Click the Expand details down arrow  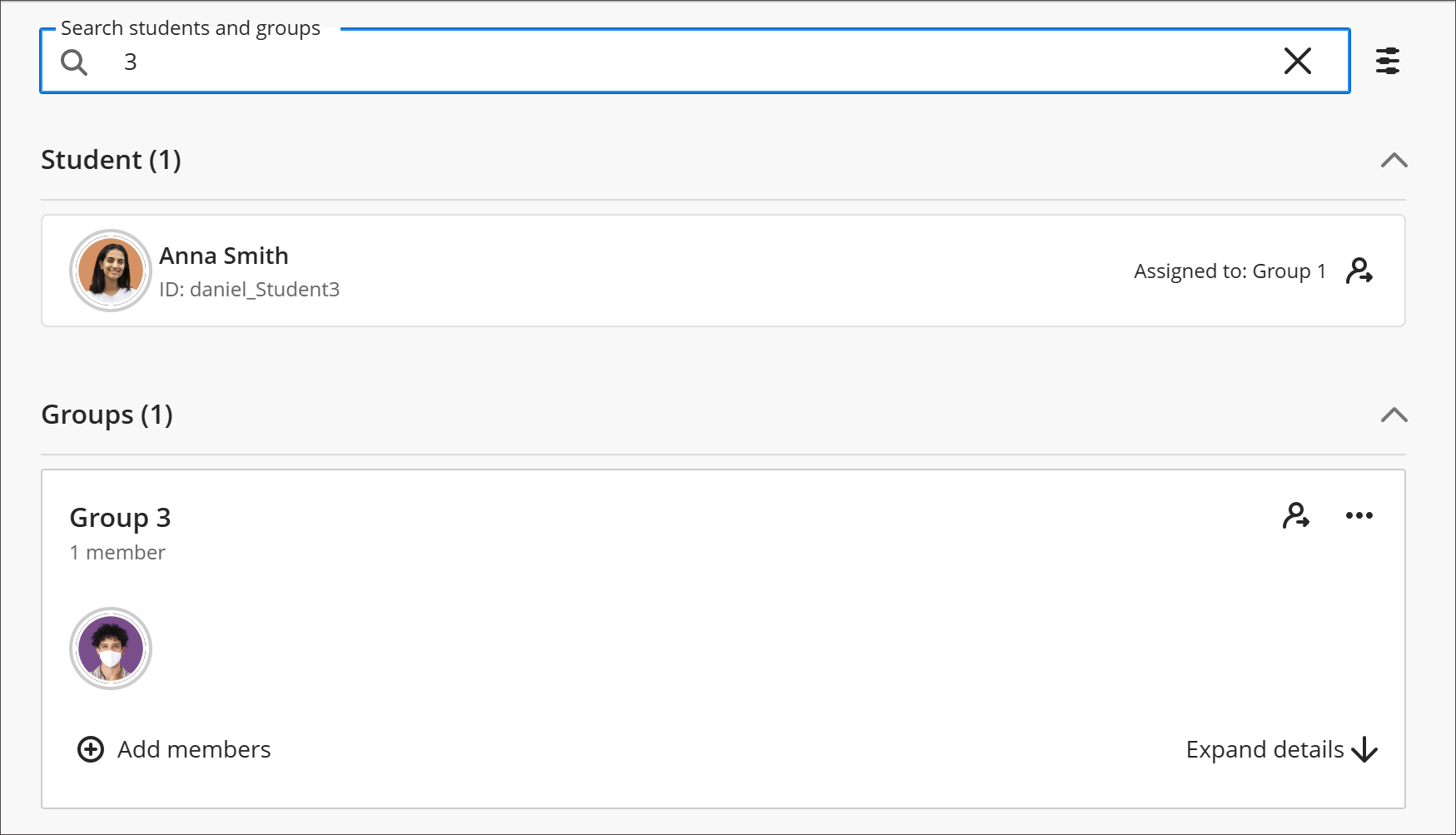click(1364, 749)
